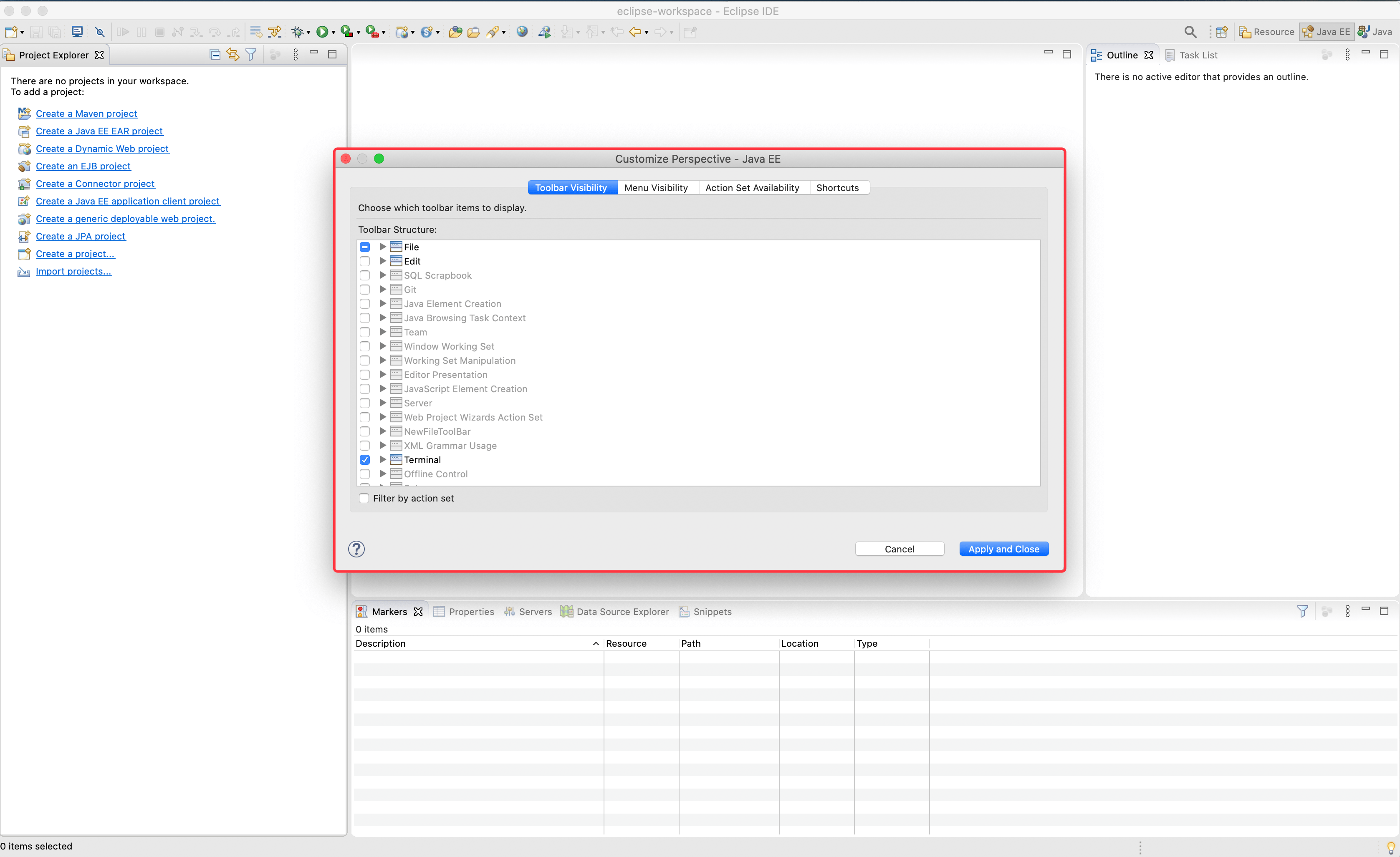This screenshot has height=857, width=1400.
Task: Click the Project Explorer filter funnel icon
Action: click(x=250, y=55)
